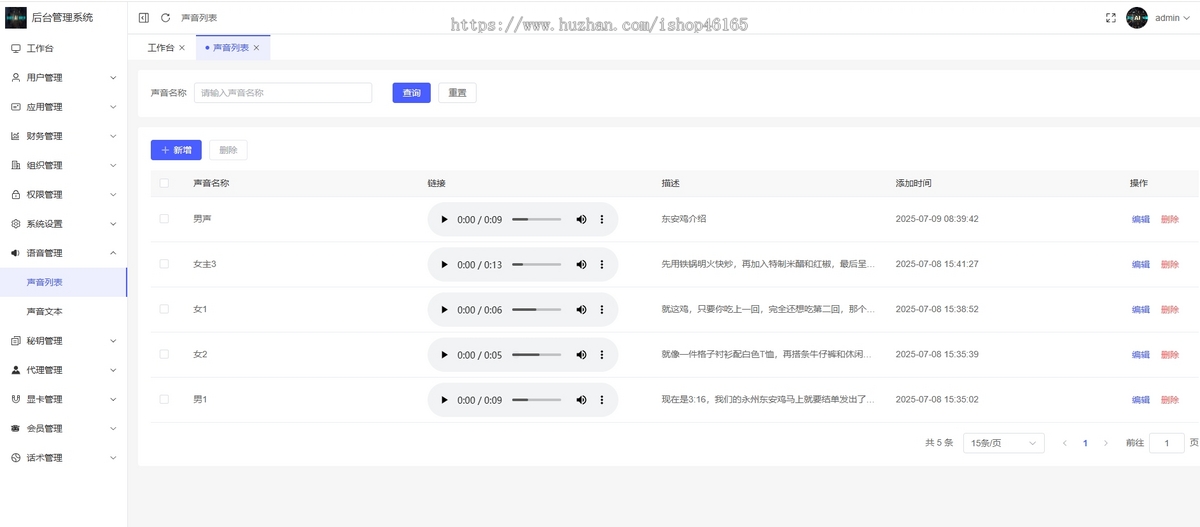The height and width of the screenshot is (527, 1200).
Task: Select the 声音列表 tab
Action: pos(231,48)
